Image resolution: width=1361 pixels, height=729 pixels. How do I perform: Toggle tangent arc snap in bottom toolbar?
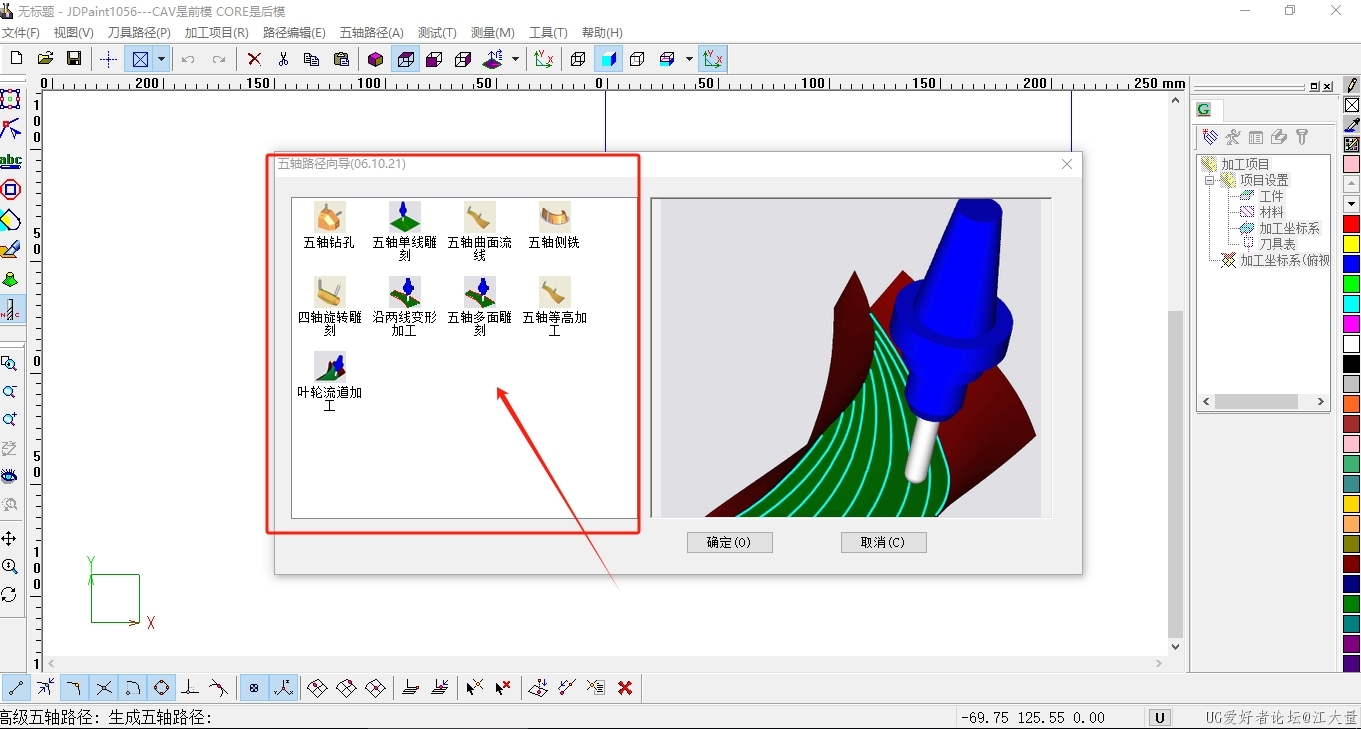(x=132, y=688)
